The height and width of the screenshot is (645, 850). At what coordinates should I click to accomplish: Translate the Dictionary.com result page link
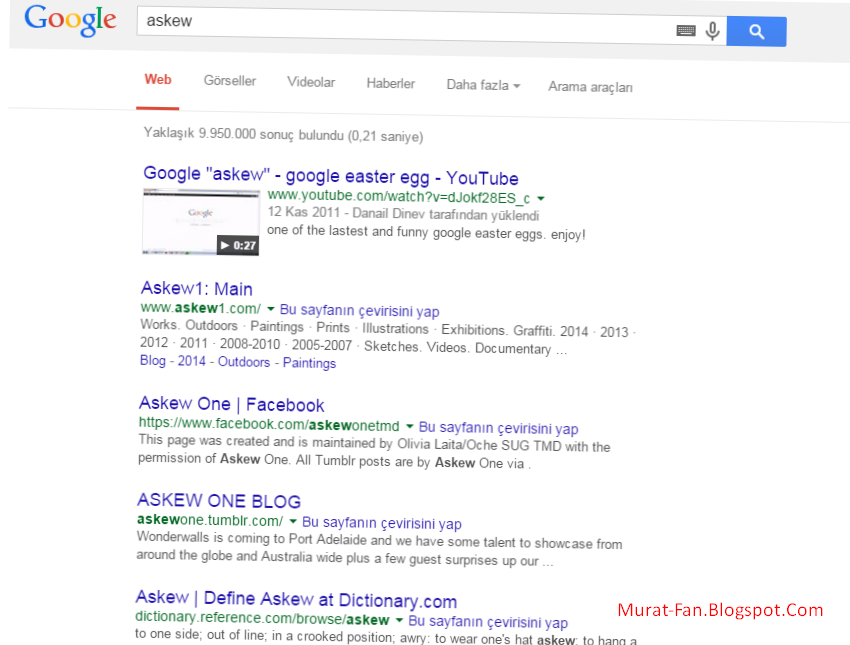488,622
